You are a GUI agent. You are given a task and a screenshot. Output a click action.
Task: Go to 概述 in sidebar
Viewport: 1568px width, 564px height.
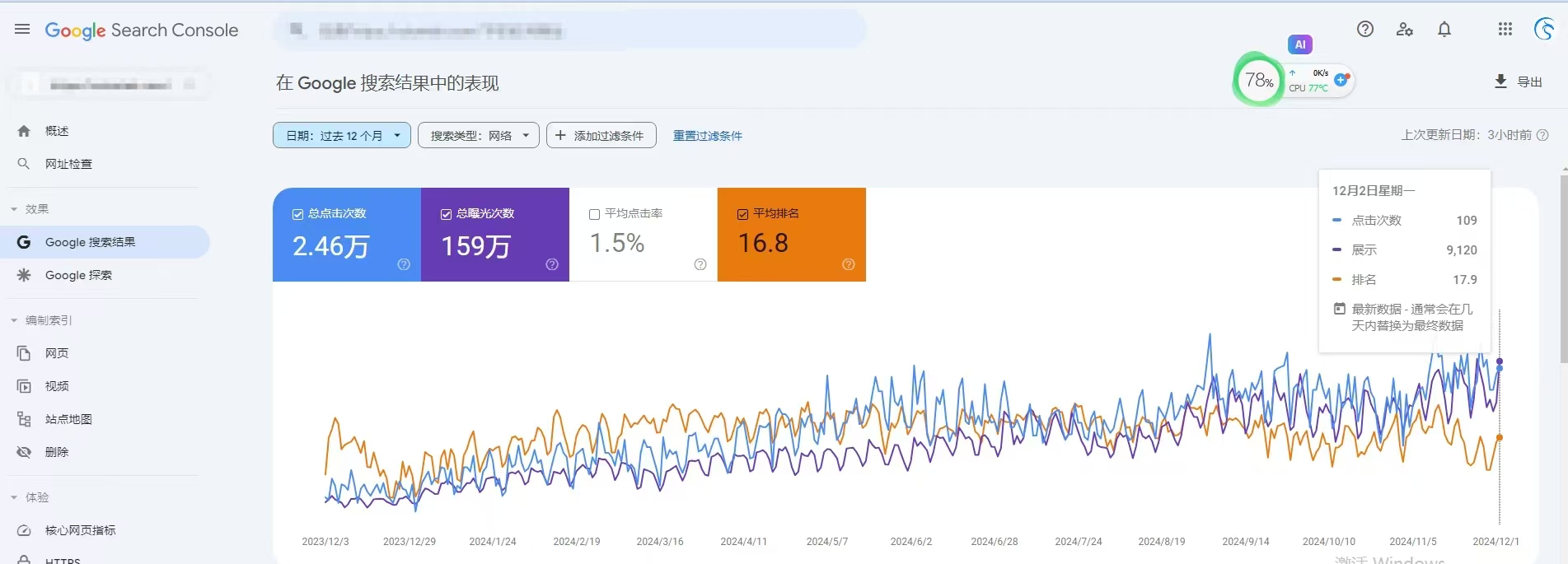(x=57, y=131)
